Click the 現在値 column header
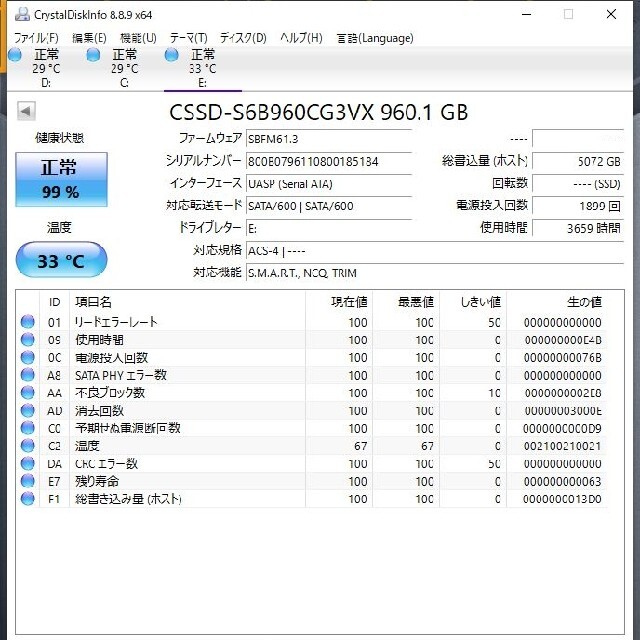 (x=339, y=302)
